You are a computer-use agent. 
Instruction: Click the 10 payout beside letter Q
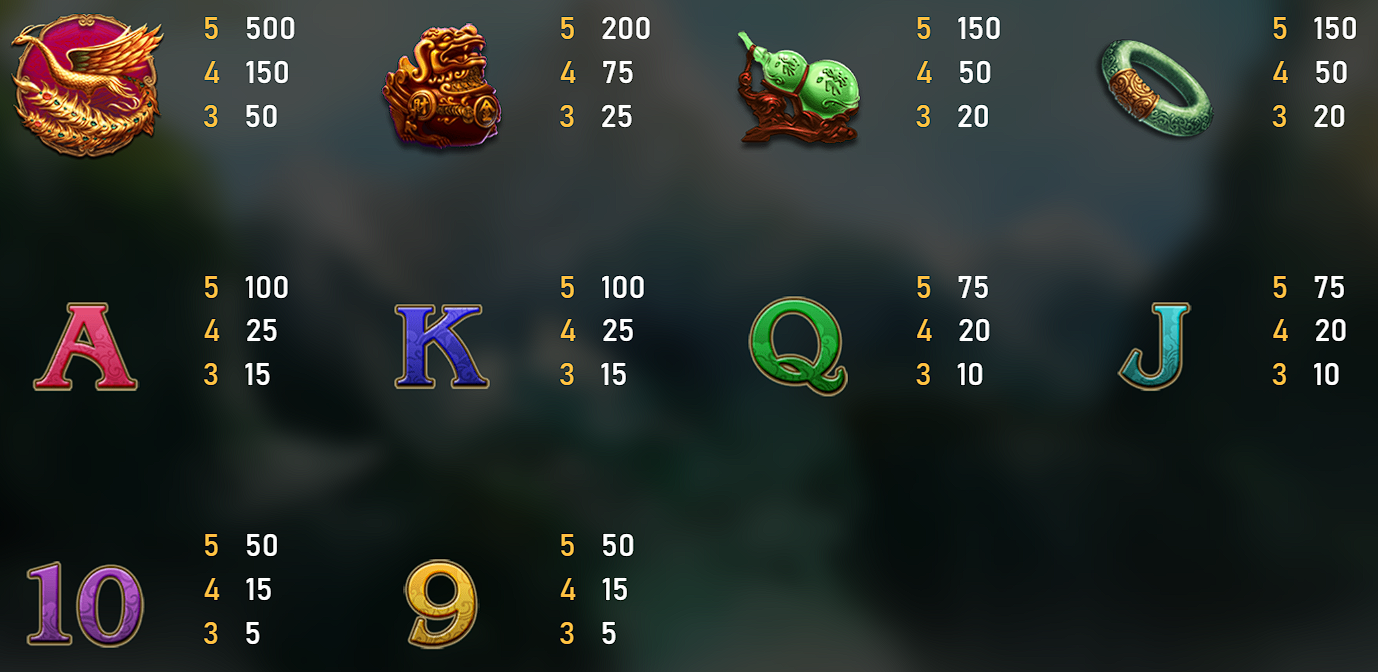970,375
